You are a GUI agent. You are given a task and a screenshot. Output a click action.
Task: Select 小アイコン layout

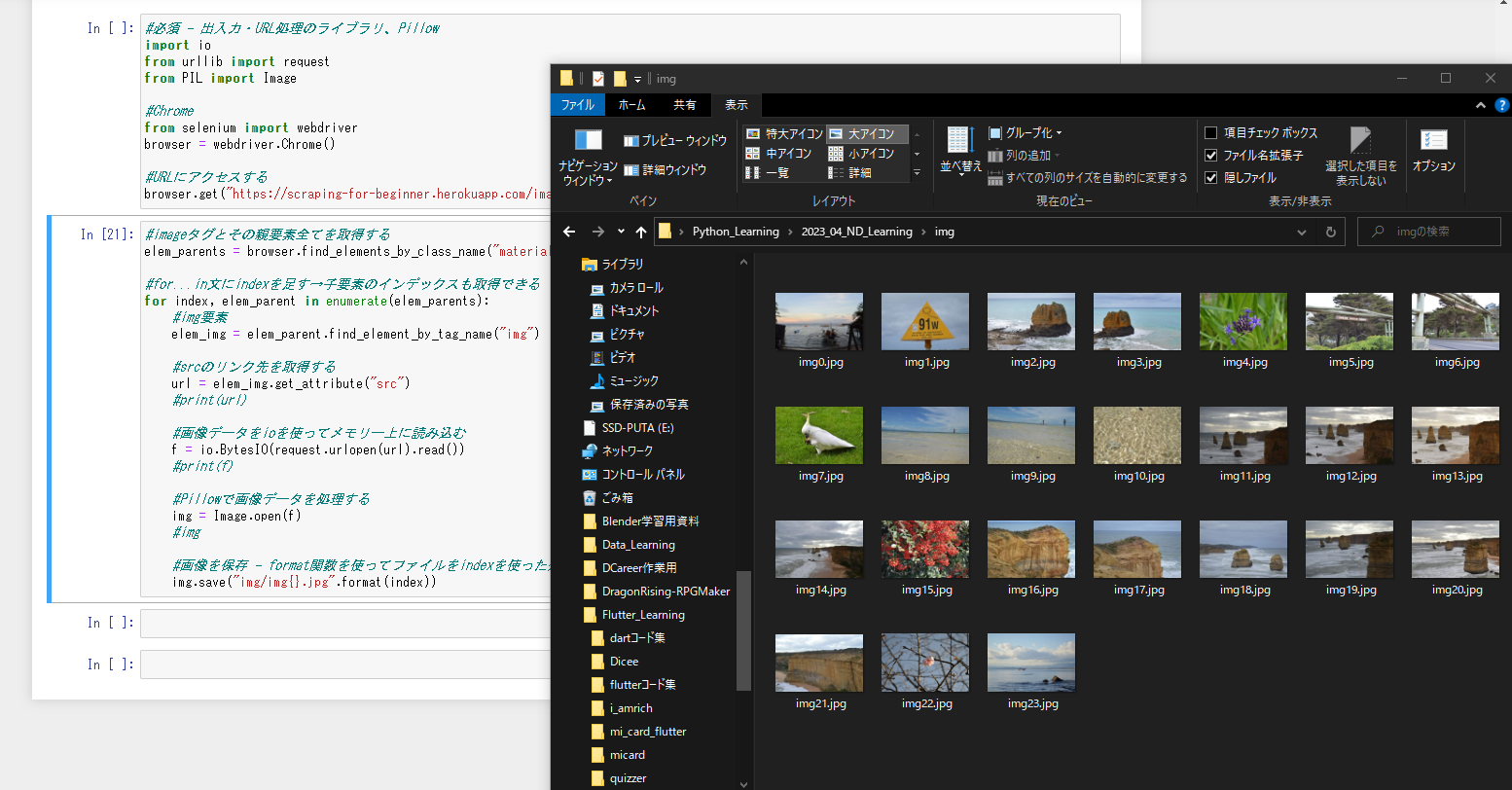click(861, 154)
